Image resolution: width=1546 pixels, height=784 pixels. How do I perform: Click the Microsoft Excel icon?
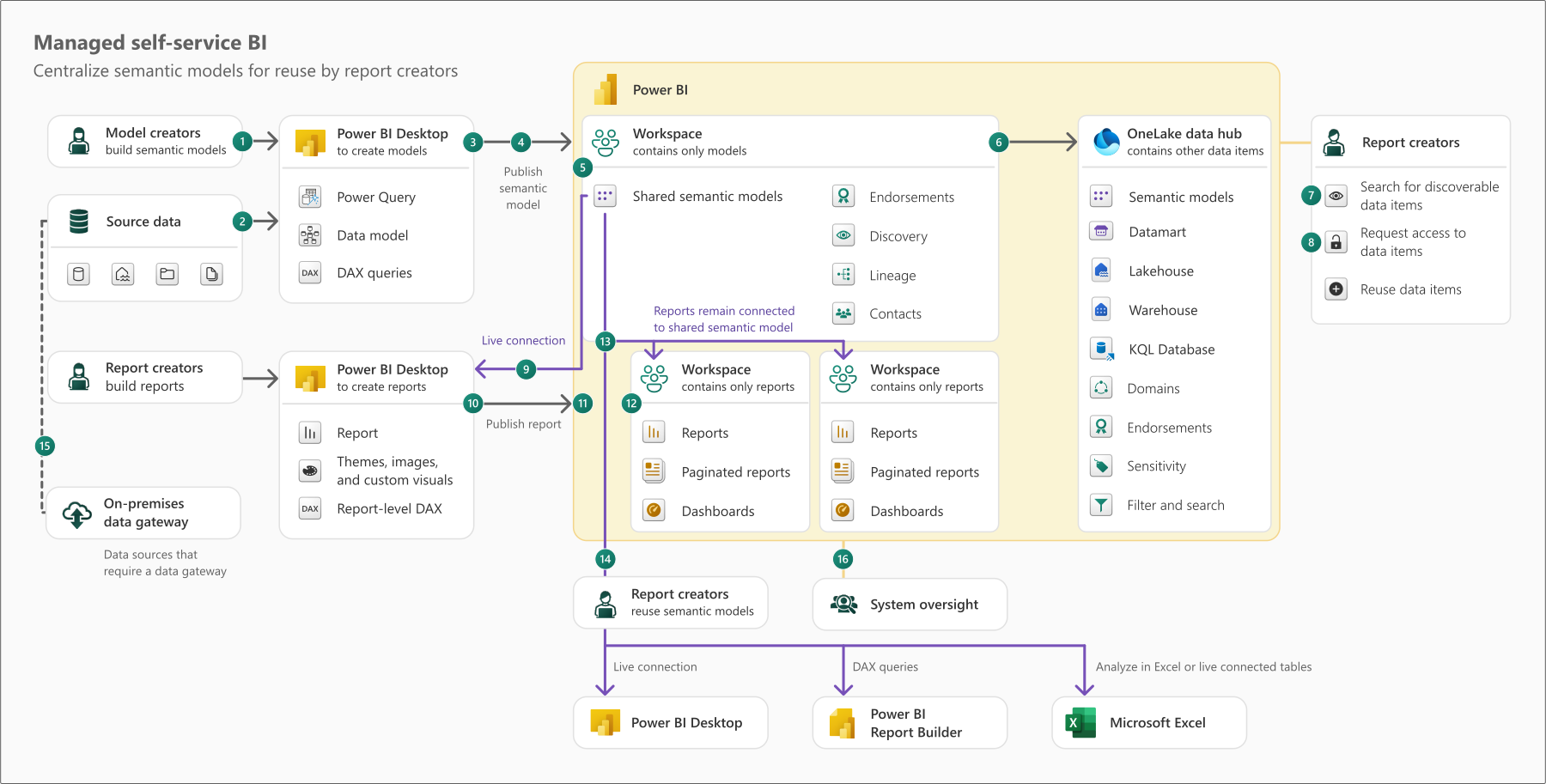[x=1080, y=722]
